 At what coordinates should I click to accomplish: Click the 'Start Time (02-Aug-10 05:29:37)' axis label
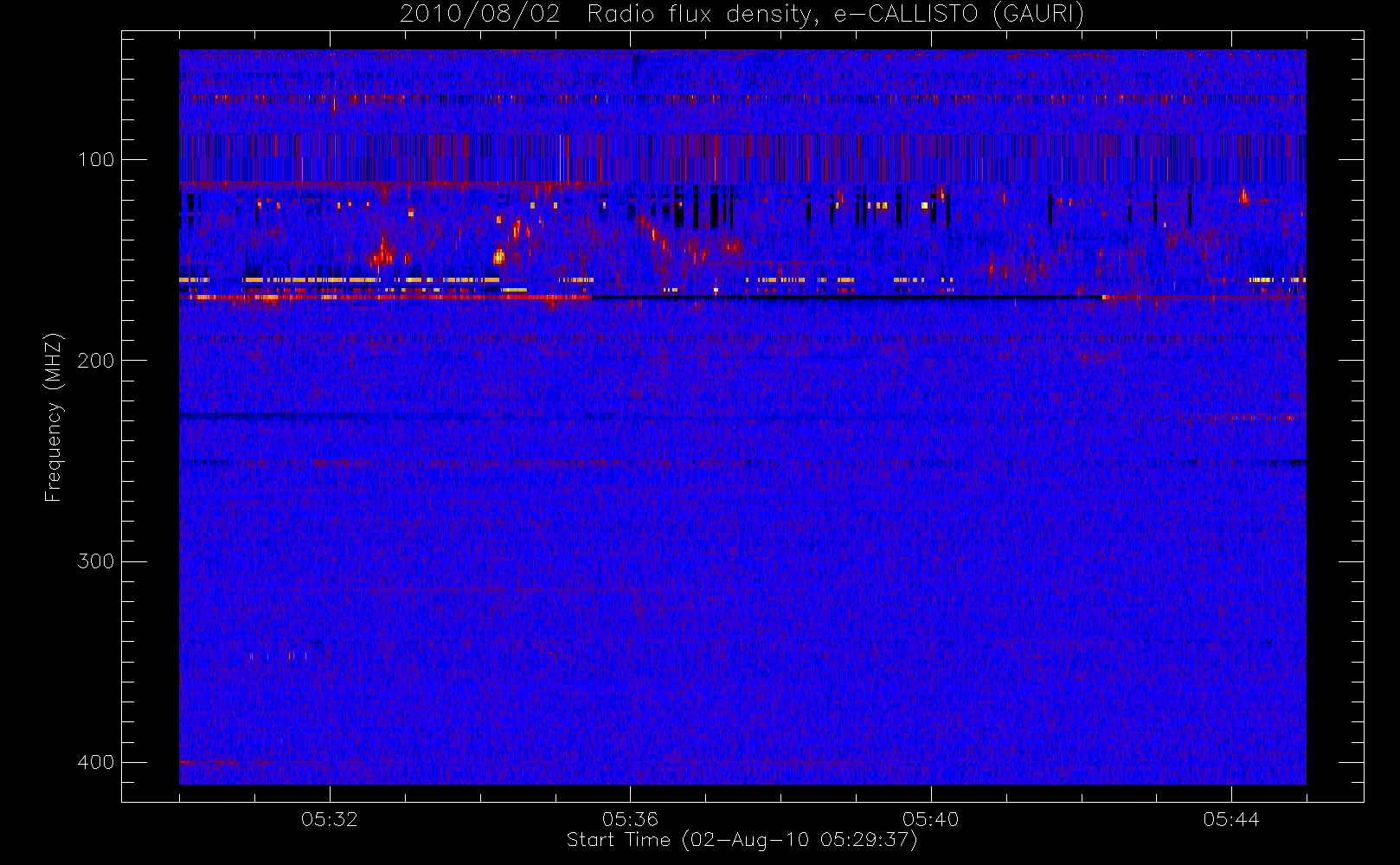(x=742, y=840)
